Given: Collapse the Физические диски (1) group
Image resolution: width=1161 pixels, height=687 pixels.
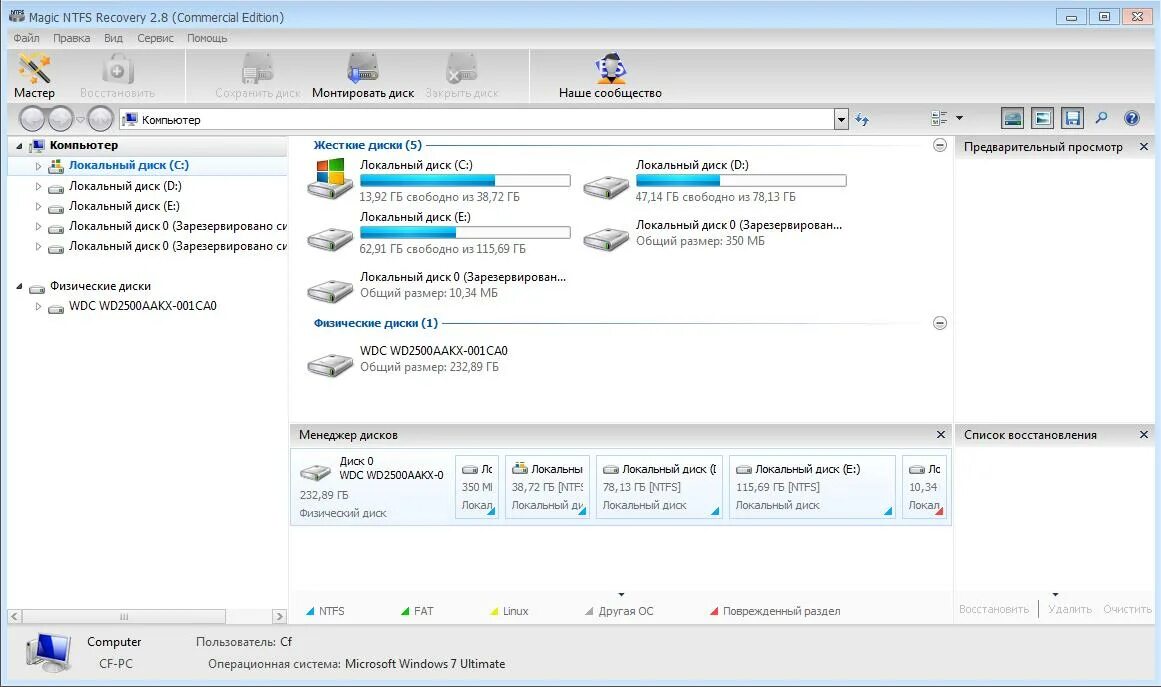Looking at the screenshot, I should point(940,323).
